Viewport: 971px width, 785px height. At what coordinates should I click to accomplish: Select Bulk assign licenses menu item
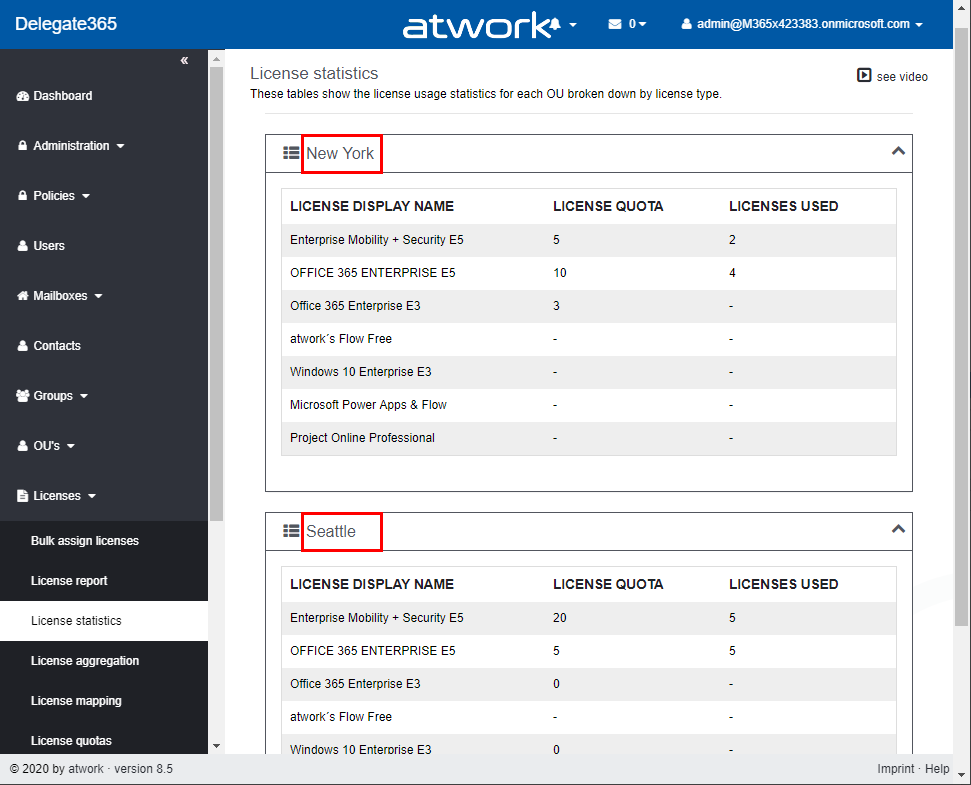(x=85, y=541)
